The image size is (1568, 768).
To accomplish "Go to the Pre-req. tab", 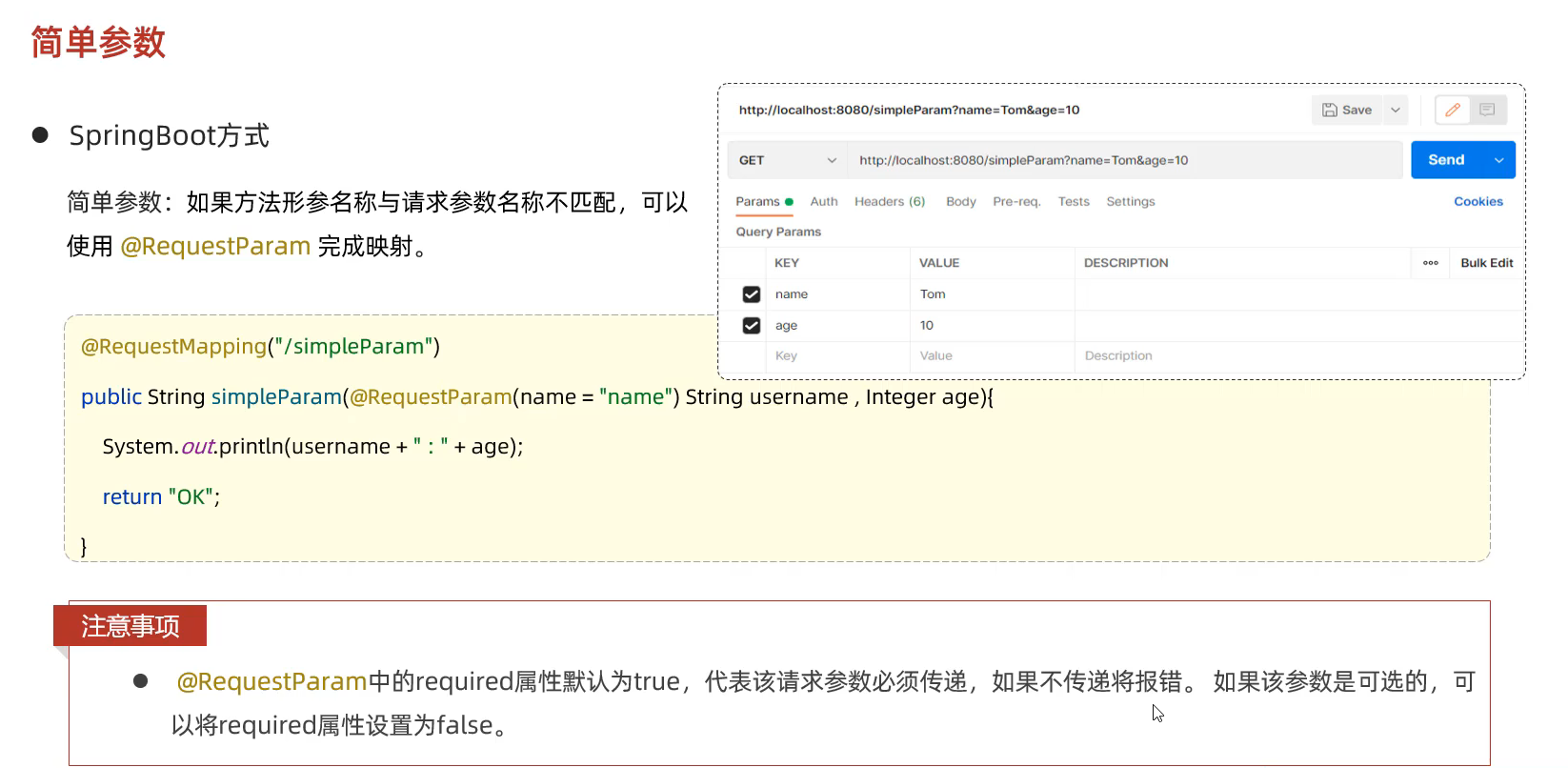I will (1016, 202).
